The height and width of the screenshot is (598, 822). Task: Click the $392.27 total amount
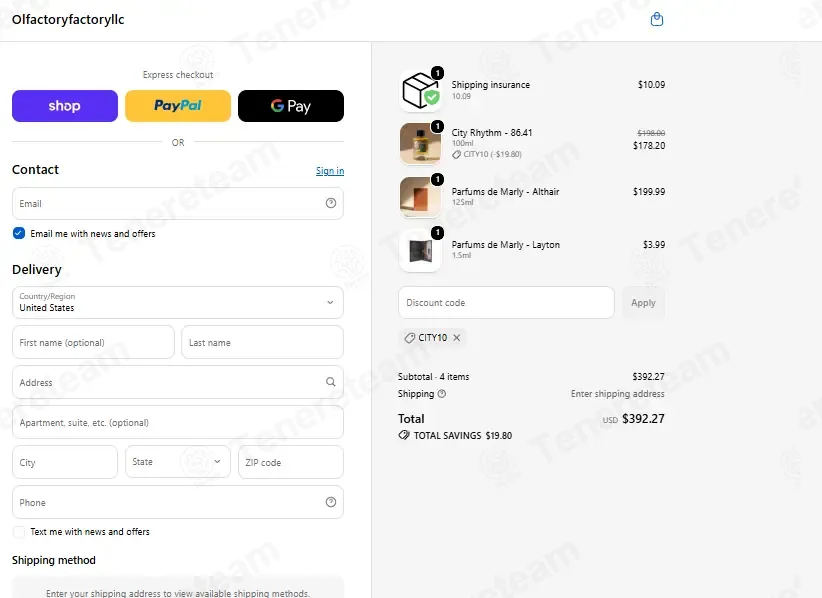click(643, 419)
